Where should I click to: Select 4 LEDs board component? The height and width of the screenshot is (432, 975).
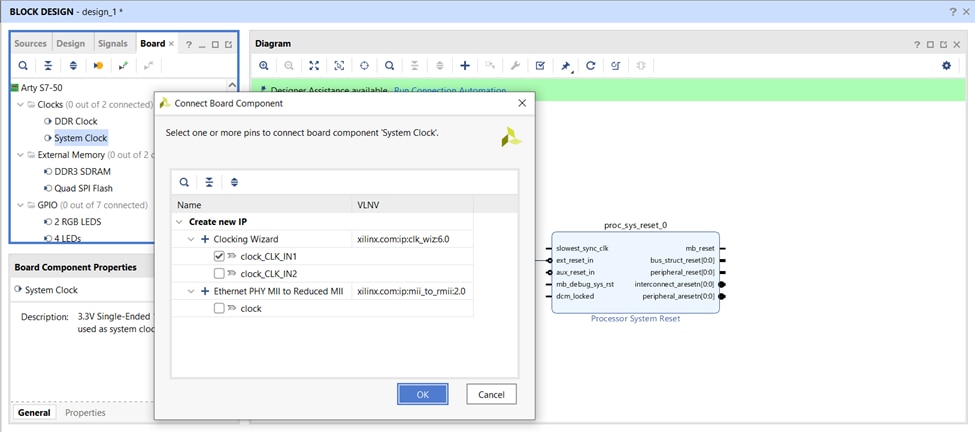[x=68, y=239]
